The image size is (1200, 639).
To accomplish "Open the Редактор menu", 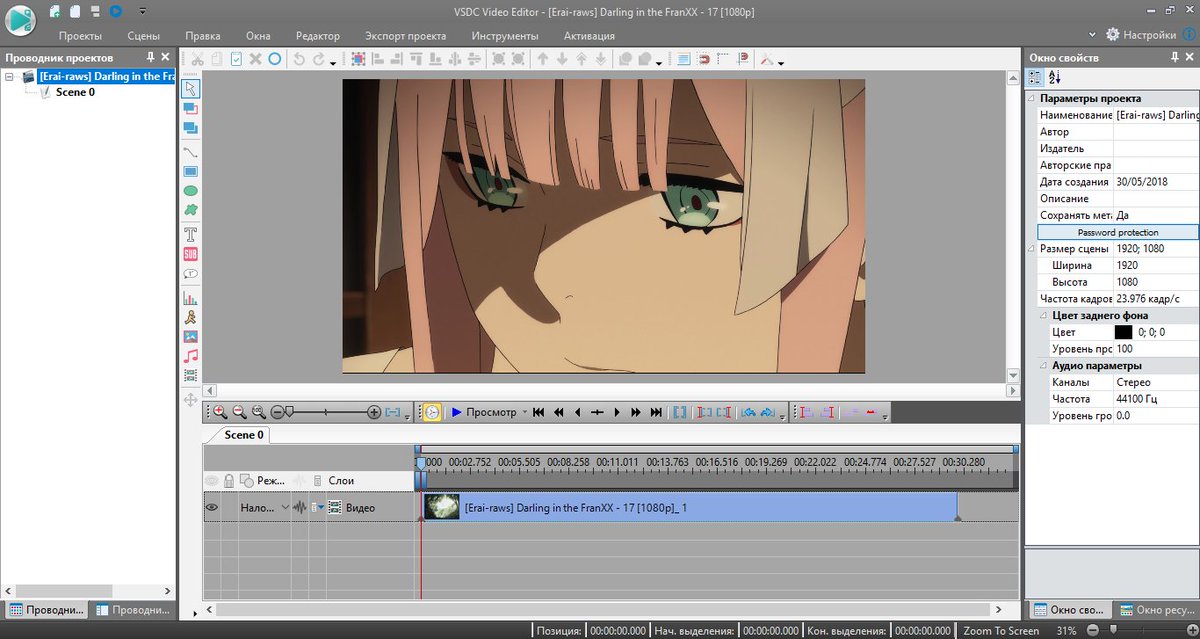I will (319, 36).
